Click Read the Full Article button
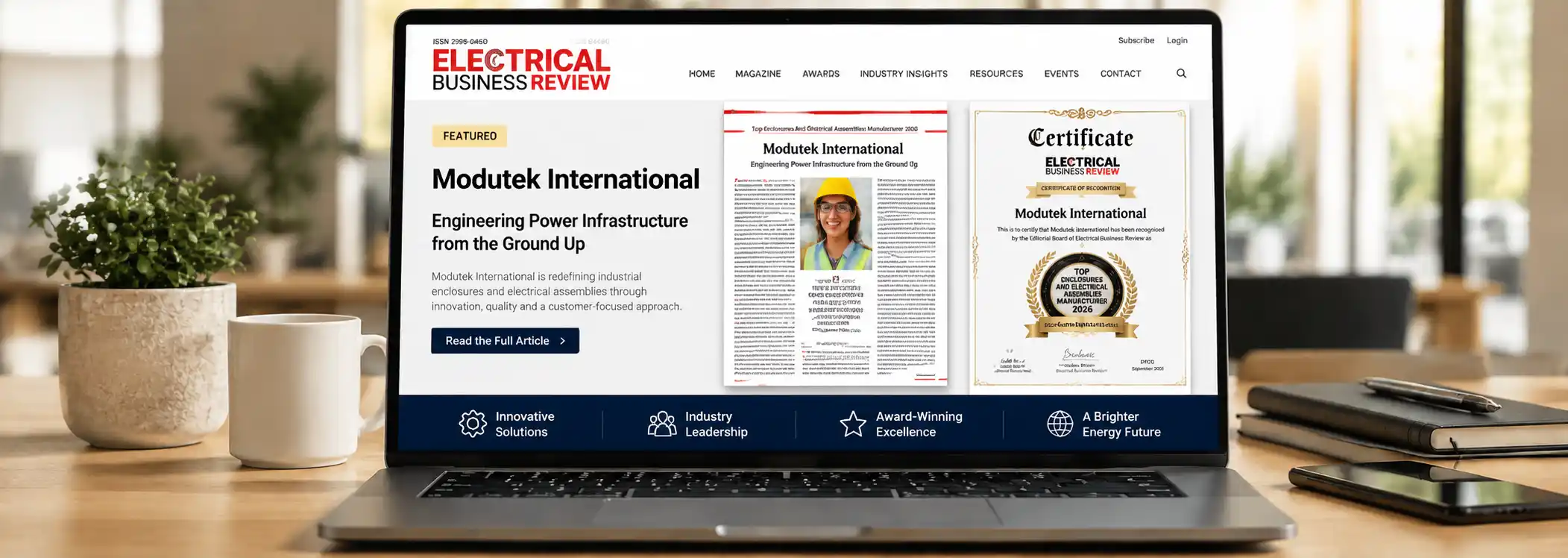Viewport: 1568px width, 558px height. [x=505, y=341]
